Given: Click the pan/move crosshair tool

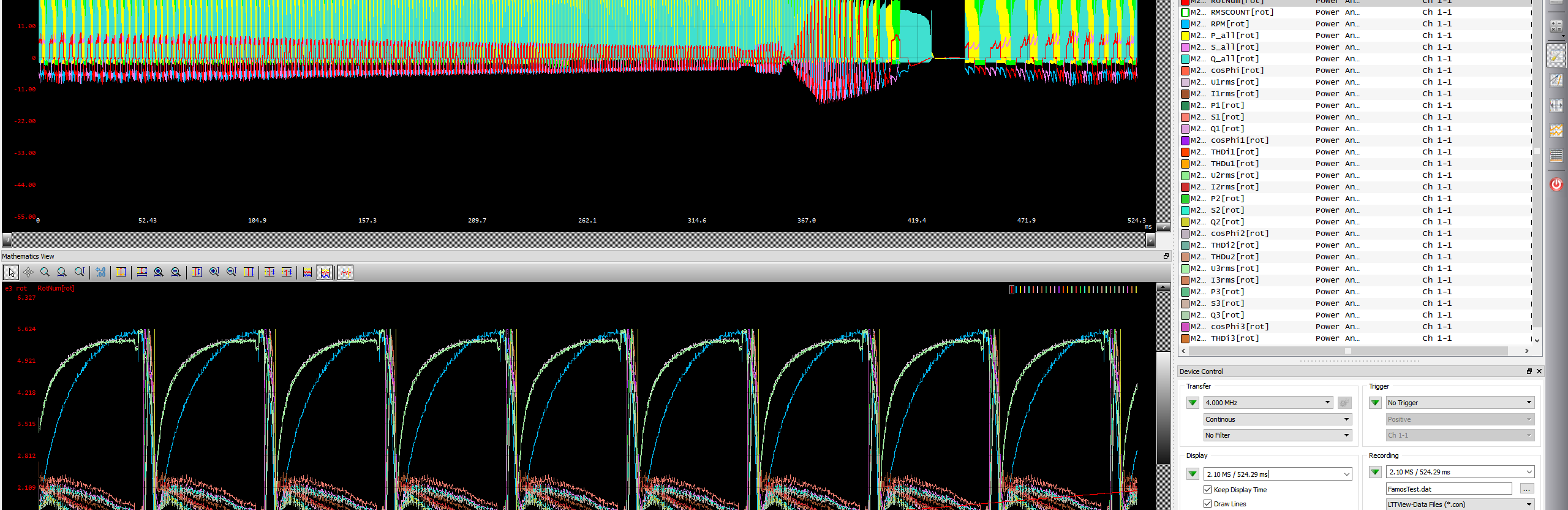Looking at the screenshot, I should tap(28, 272).
